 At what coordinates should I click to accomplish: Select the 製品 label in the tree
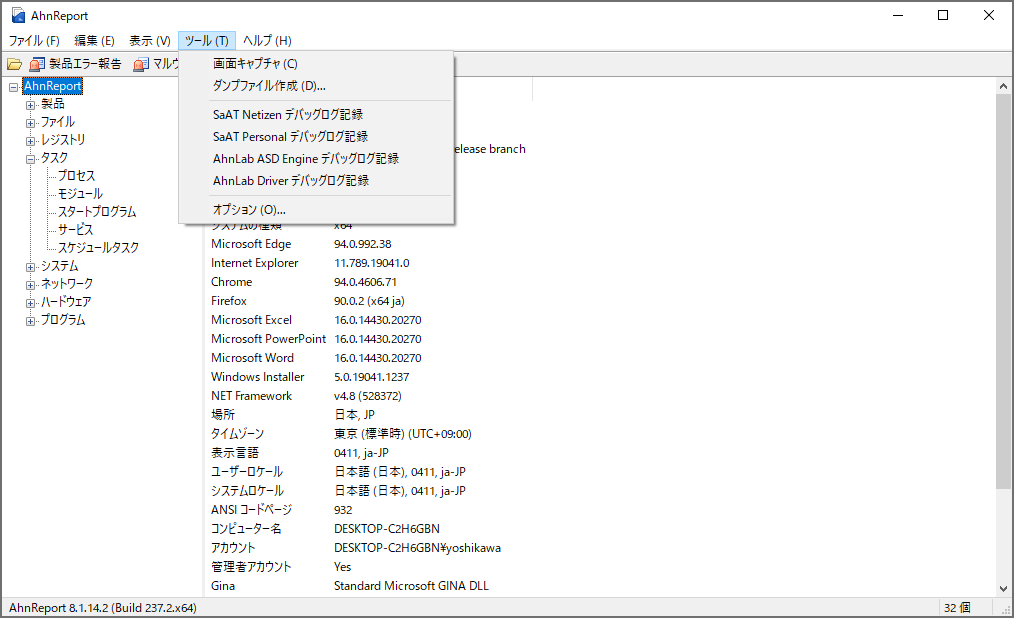52,103
